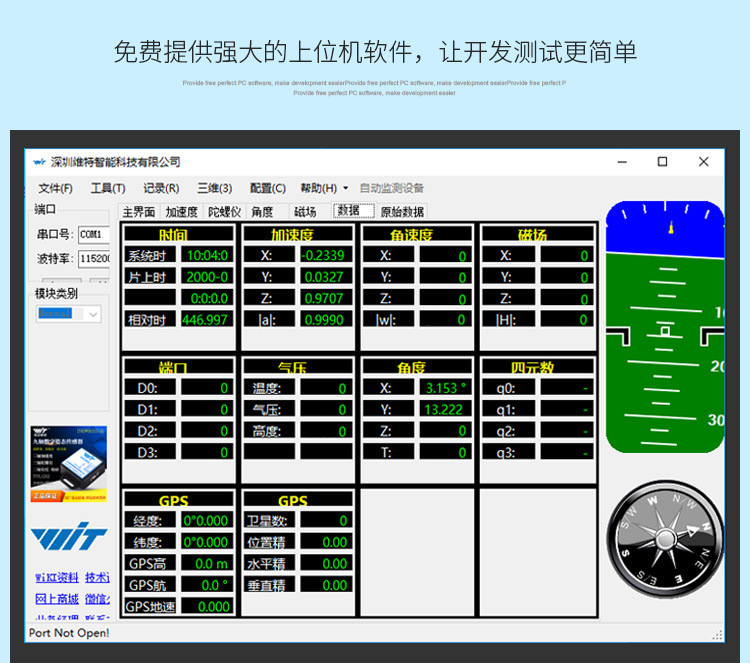Click the 波特率 115200 field
Screen dimensions: 750x663
(94, 259)
